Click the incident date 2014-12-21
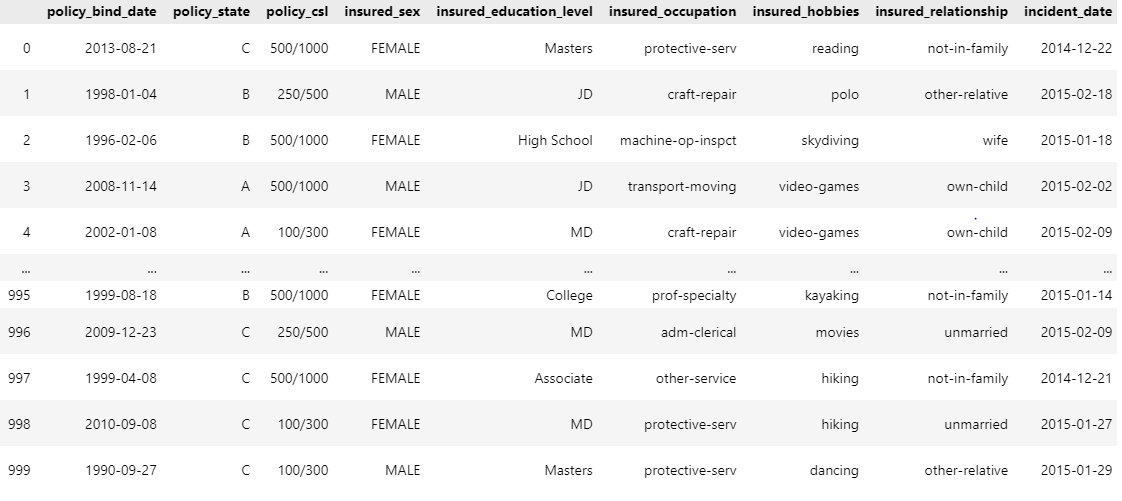Image resolution: width=1122 pixels, height=501 pixels. [x=1076, y=378]
